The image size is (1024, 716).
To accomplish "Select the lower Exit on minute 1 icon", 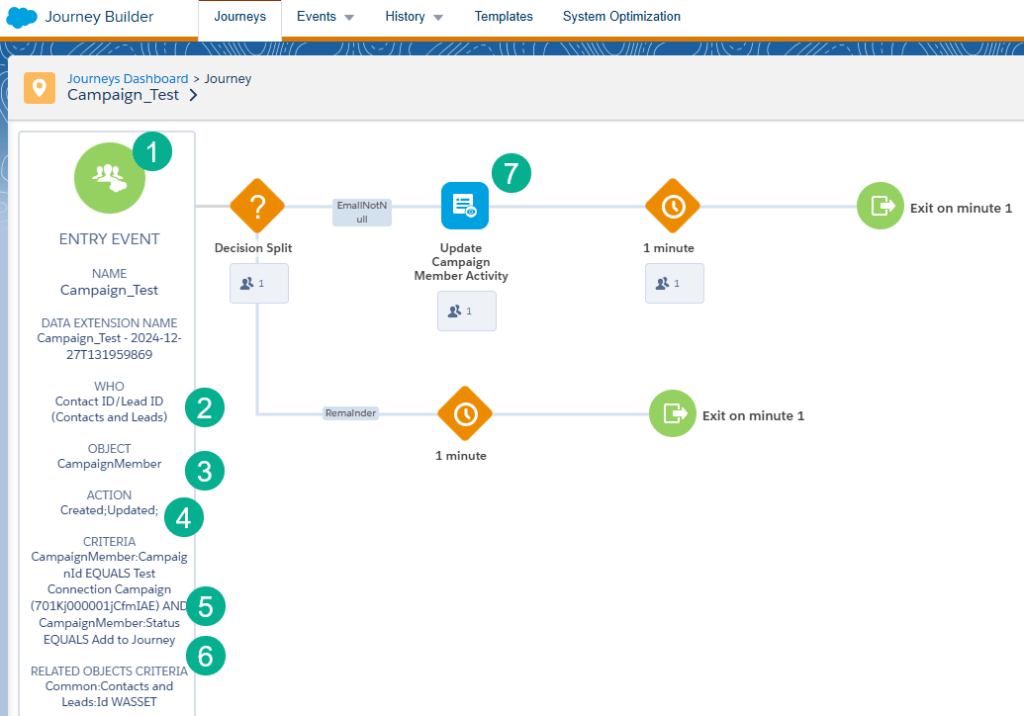I will click(x=673, y=413).
